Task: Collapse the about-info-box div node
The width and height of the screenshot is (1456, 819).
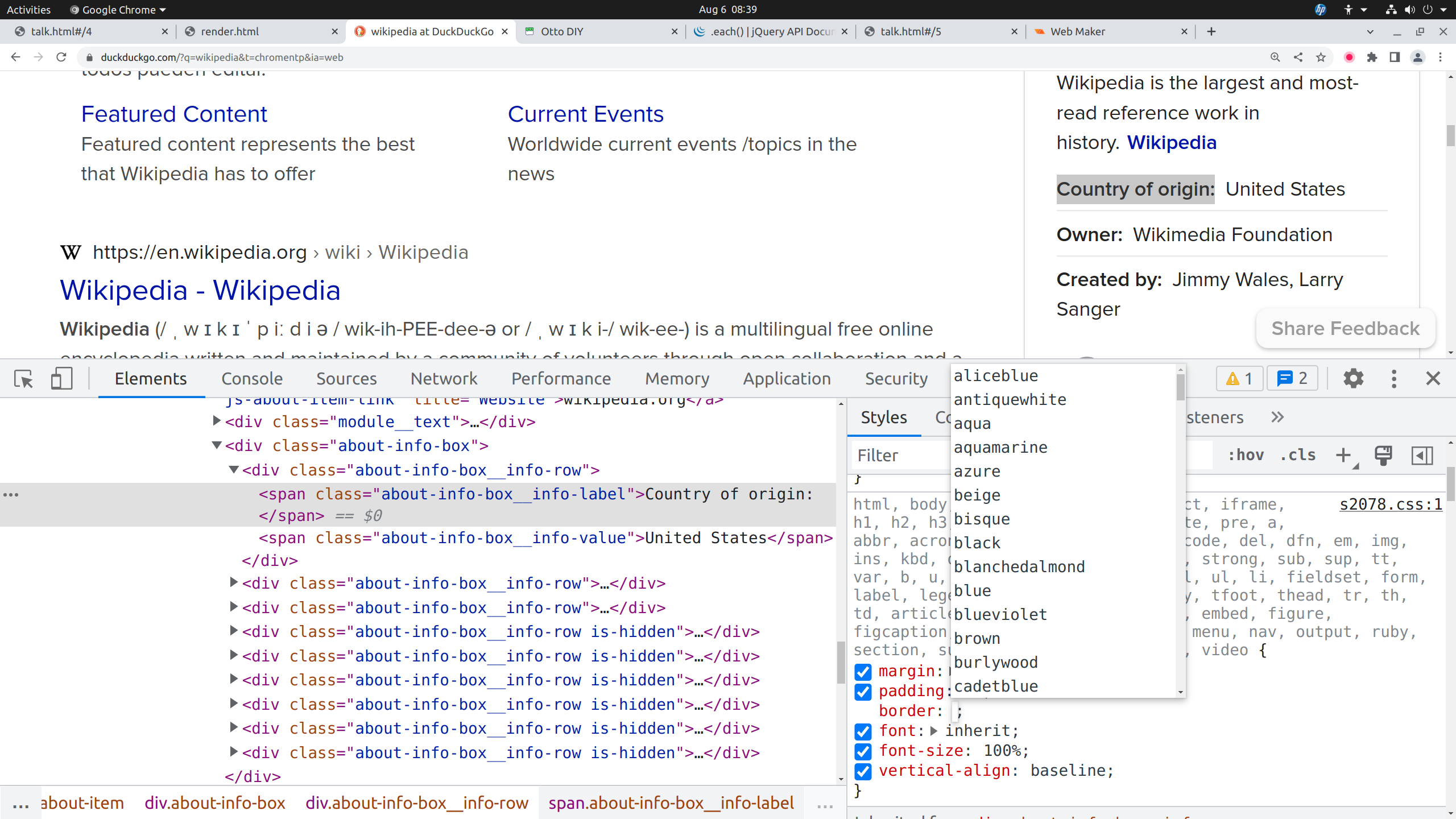Action: click(x=217, y=445)
